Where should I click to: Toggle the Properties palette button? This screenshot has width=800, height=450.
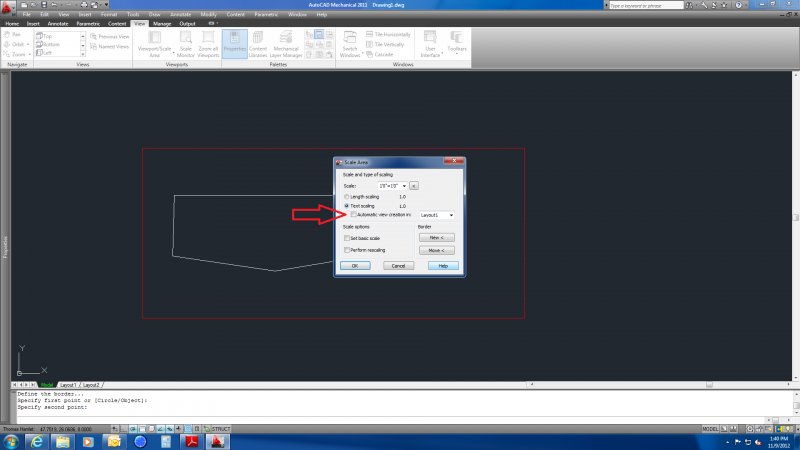(235, 44)
